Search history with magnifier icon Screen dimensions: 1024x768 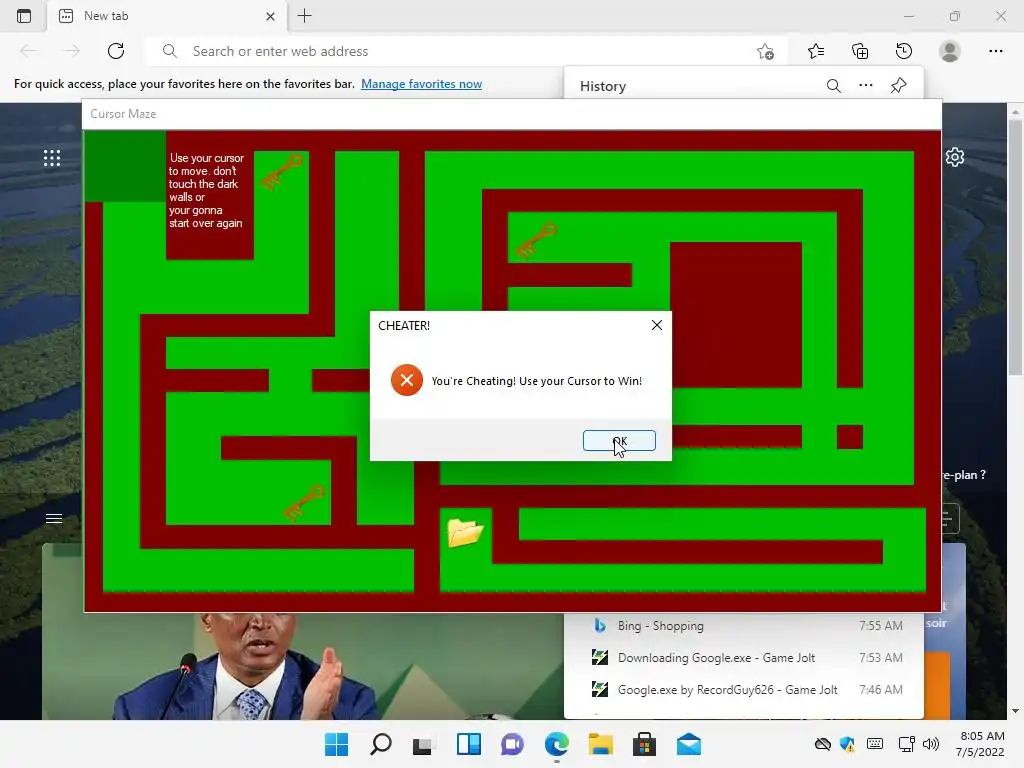(833, 86)
